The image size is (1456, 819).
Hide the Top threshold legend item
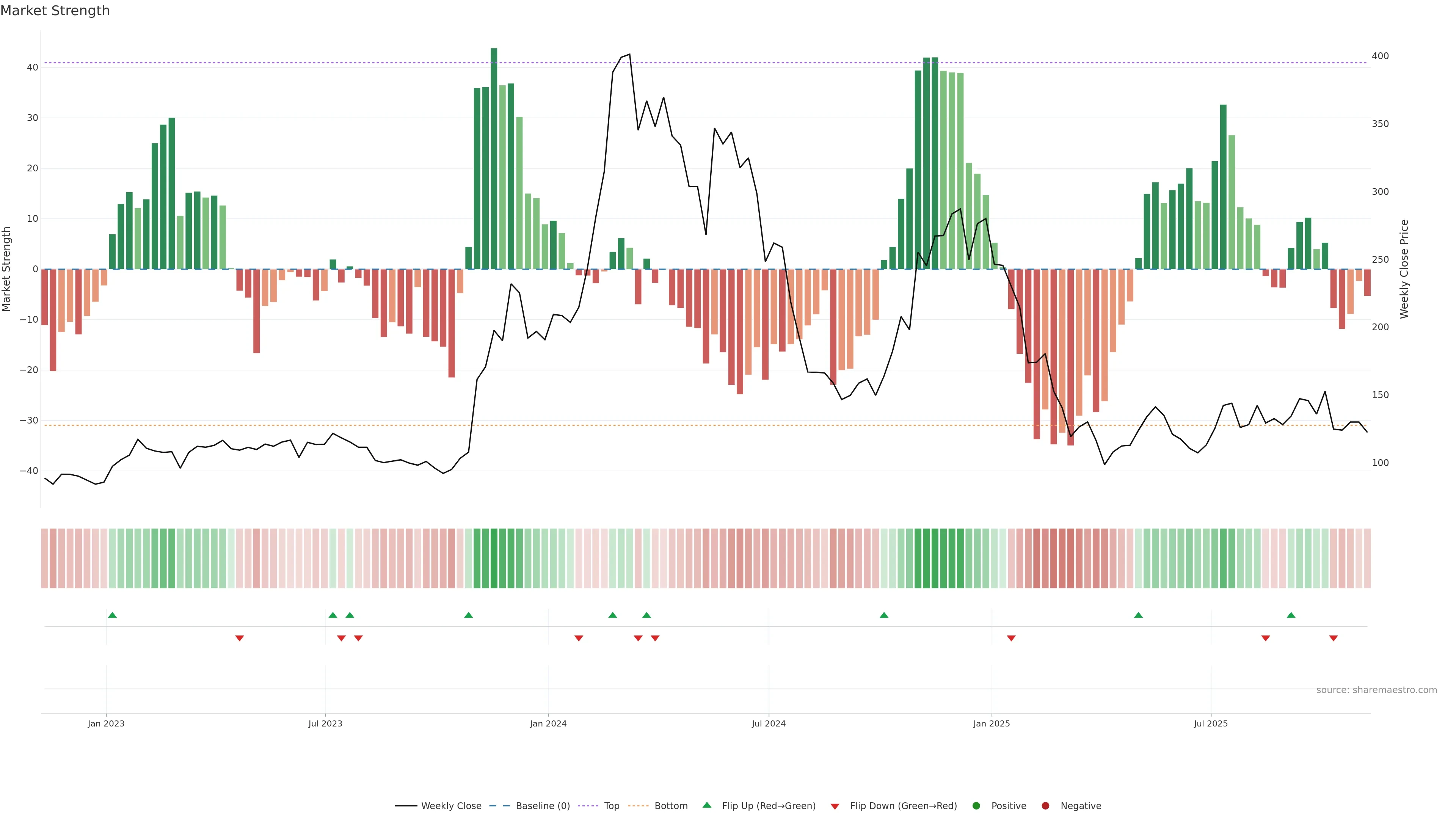(611, 805)
